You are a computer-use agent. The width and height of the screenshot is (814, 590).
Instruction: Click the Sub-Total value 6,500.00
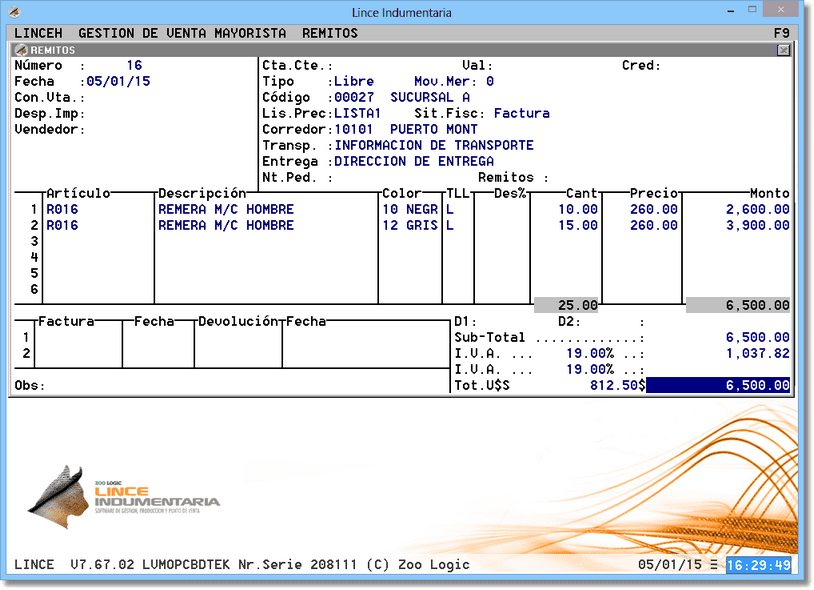pyautogui.click(x=758, y=338)
